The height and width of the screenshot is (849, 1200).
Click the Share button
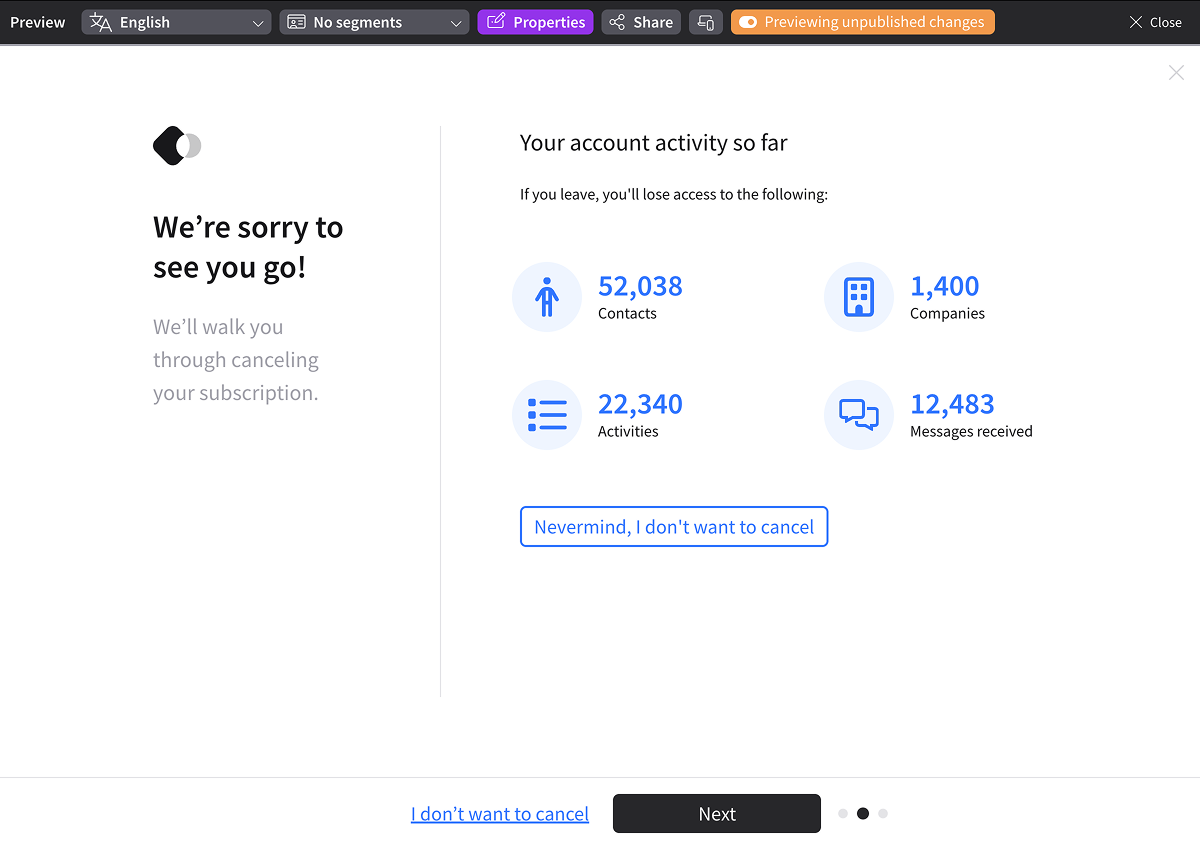click(641, 22)
